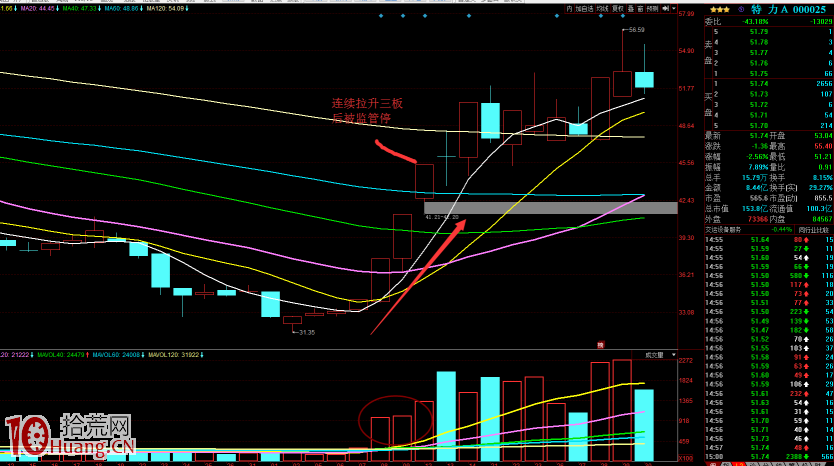
Task: Click buy level 1 volume 2656
Action: tap(823, 84)
